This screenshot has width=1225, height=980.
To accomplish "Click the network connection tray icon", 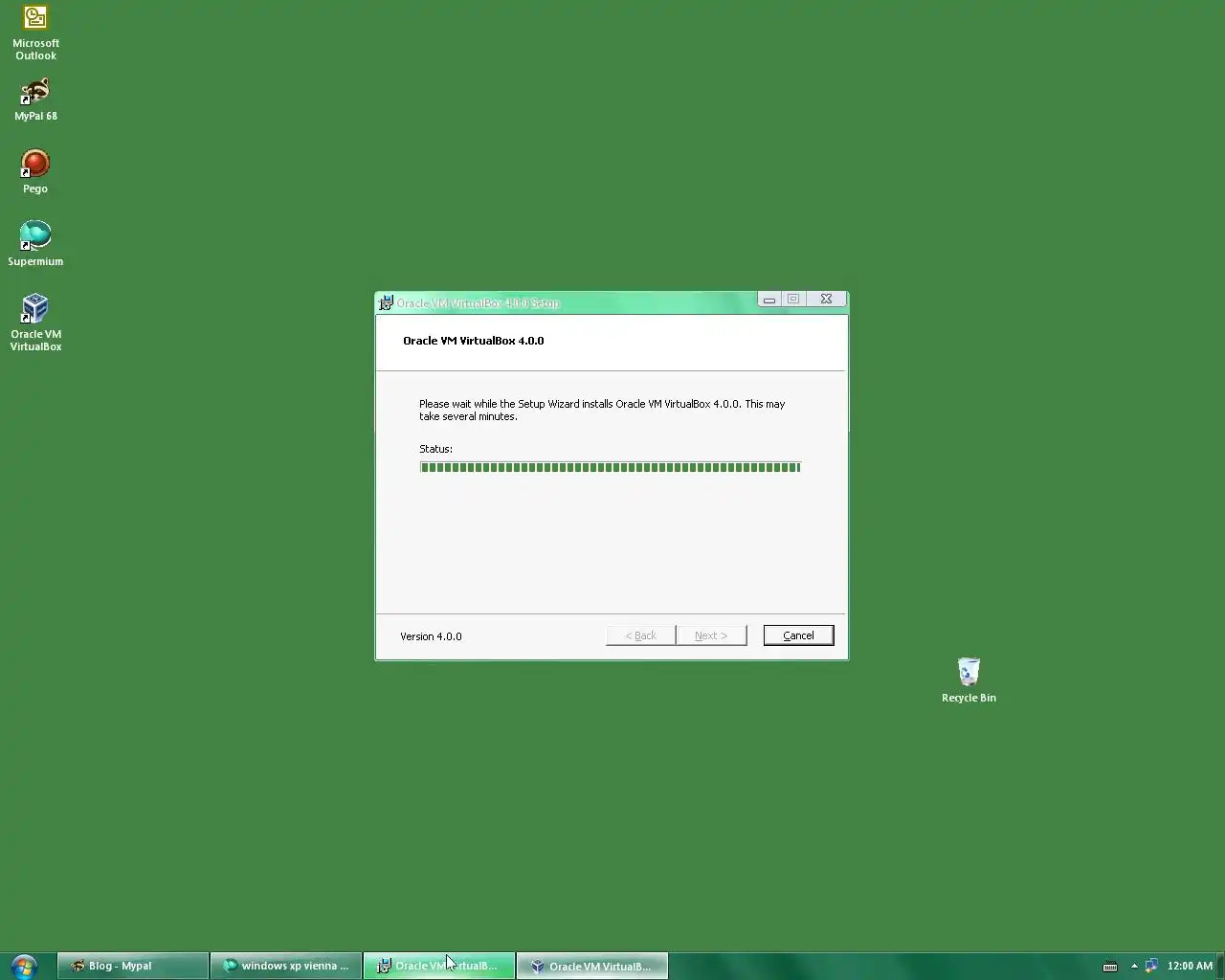I will (1151, 966).
